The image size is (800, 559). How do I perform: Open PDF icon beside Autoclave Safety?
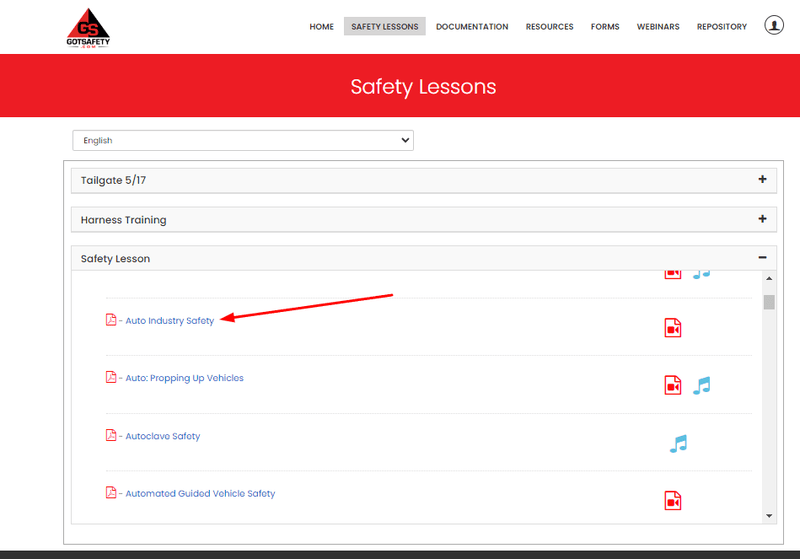click(111, 436)
